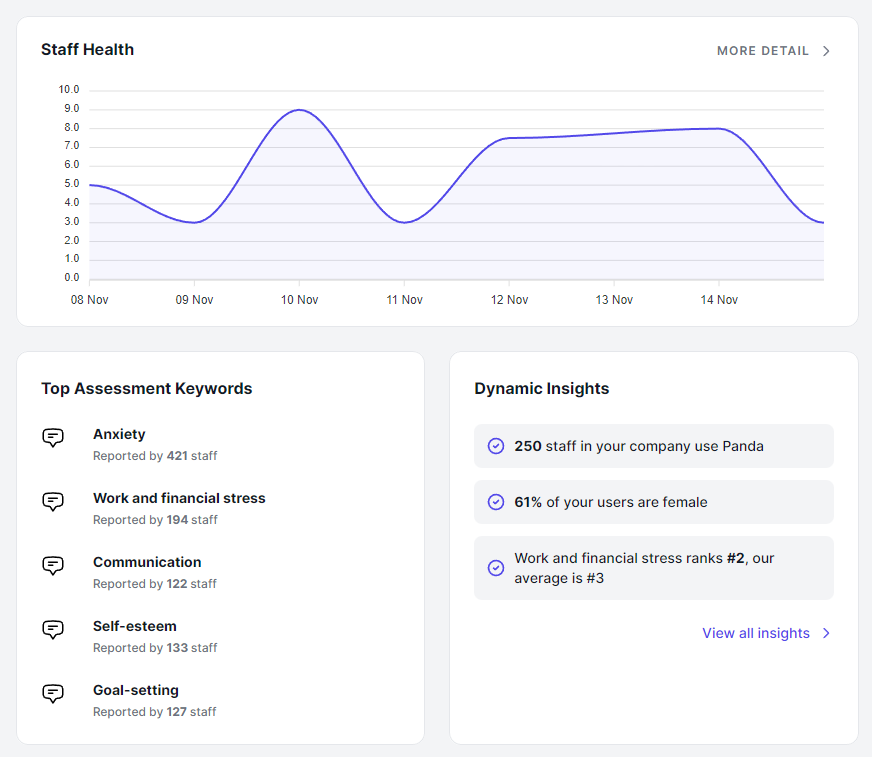
Task: Click the icon next to Work and financial stress keyword
Action: click(53, 502)
